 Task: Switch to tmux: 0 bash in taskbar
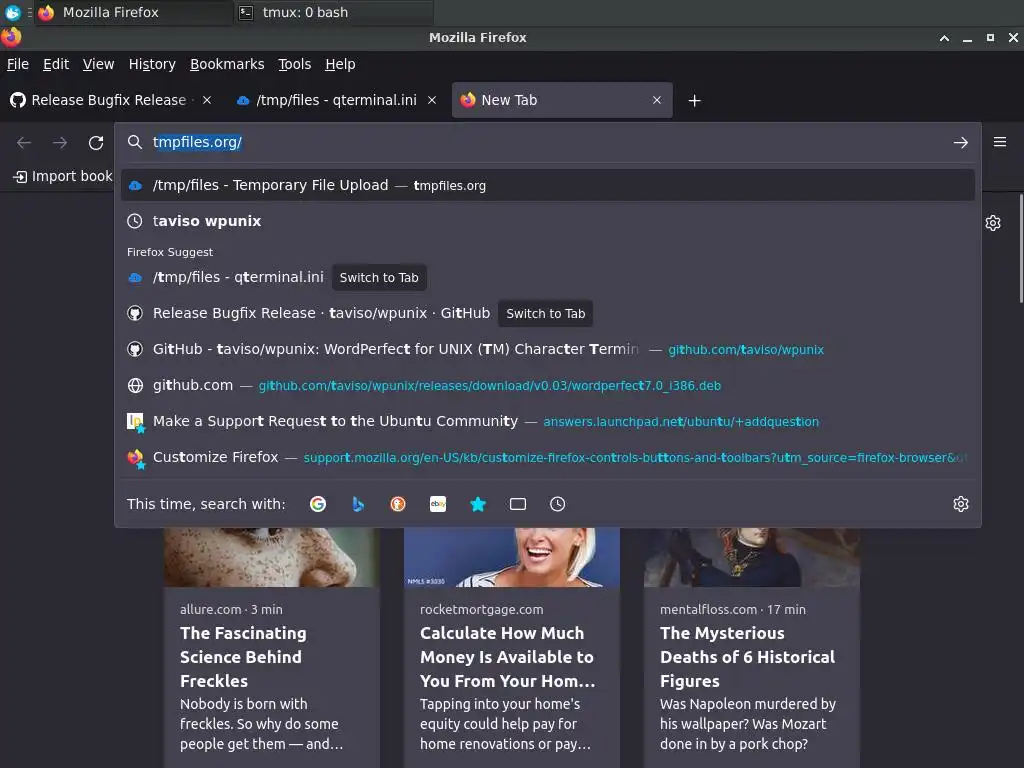click(x=333, y=12)
